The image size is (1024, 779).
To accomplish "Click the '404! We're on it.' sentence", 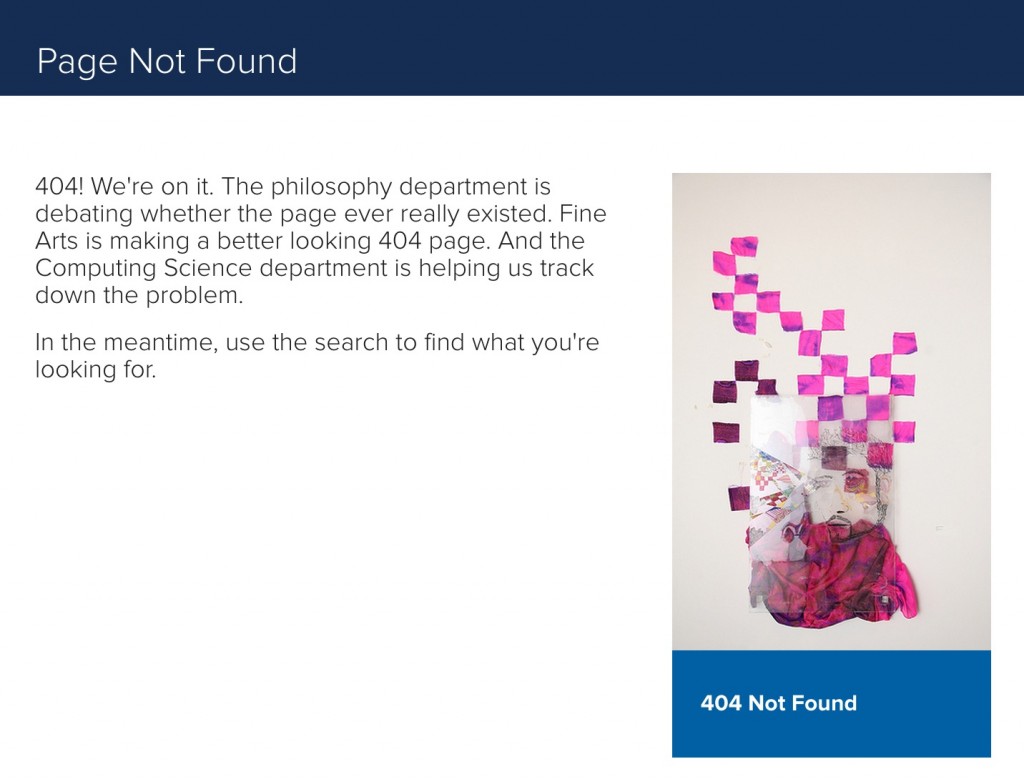I will click(x=124, y=187).
